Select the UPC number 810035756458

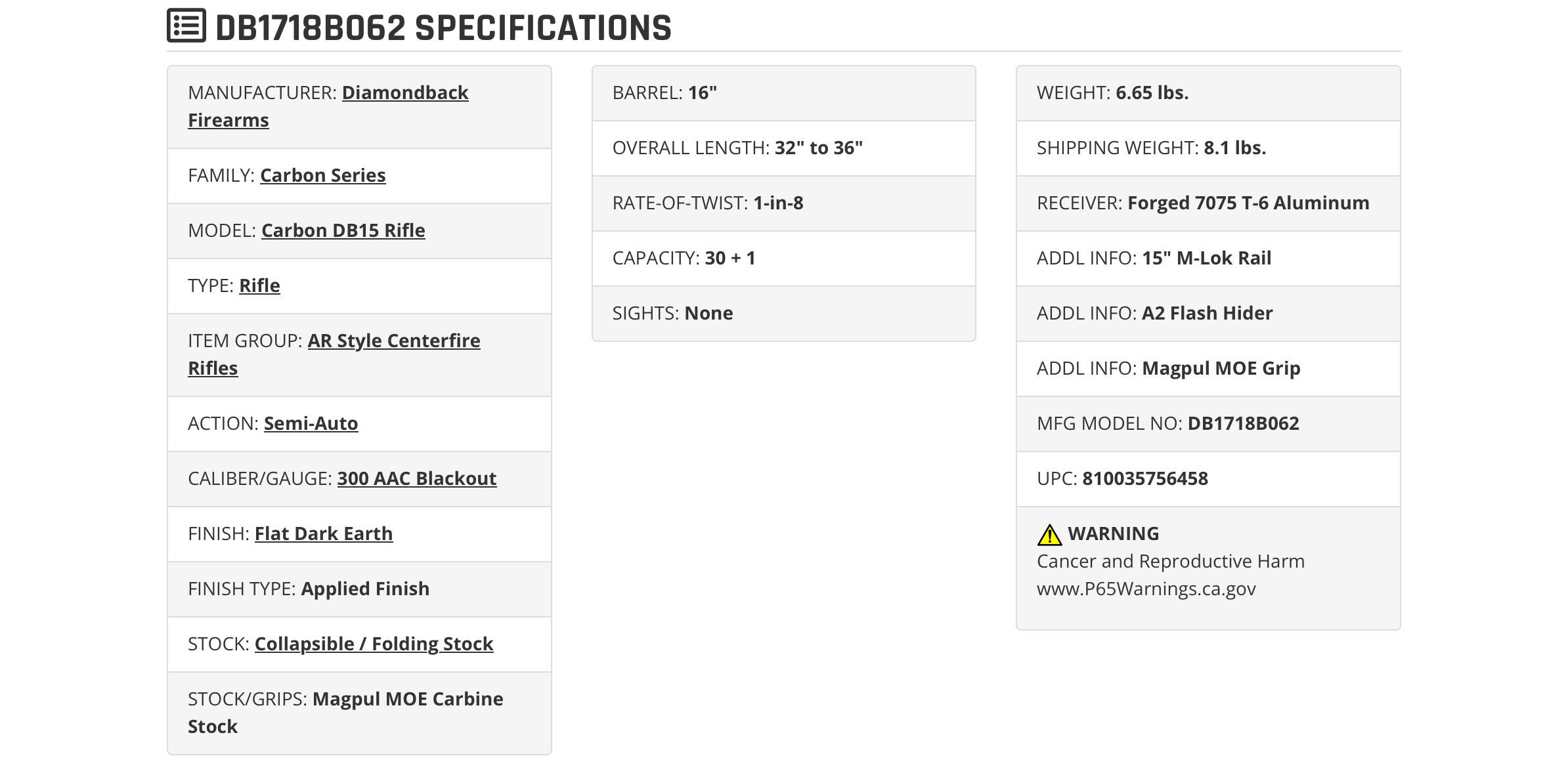click(x=1145, y=478)
